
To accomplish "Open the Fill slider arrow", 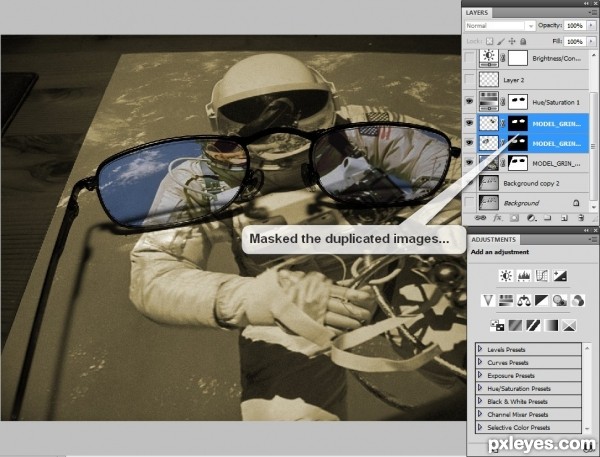I will tap(592, 41).
